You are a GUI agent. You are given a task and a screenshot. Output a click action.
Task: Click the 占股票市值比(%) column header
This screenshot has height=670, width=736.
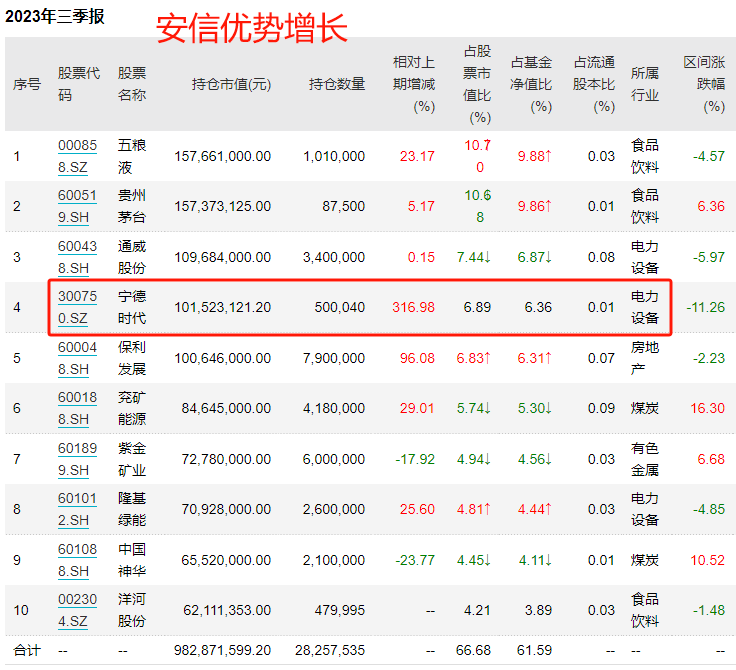(477, 85)
